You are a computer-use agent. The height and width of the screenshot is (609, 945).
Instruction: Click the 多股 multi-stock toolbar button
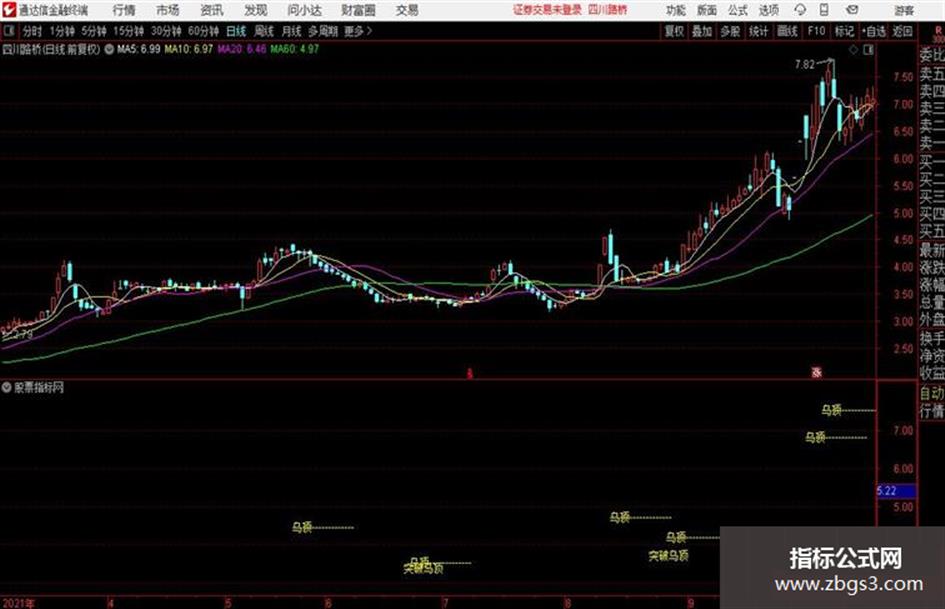click(730, 31)
